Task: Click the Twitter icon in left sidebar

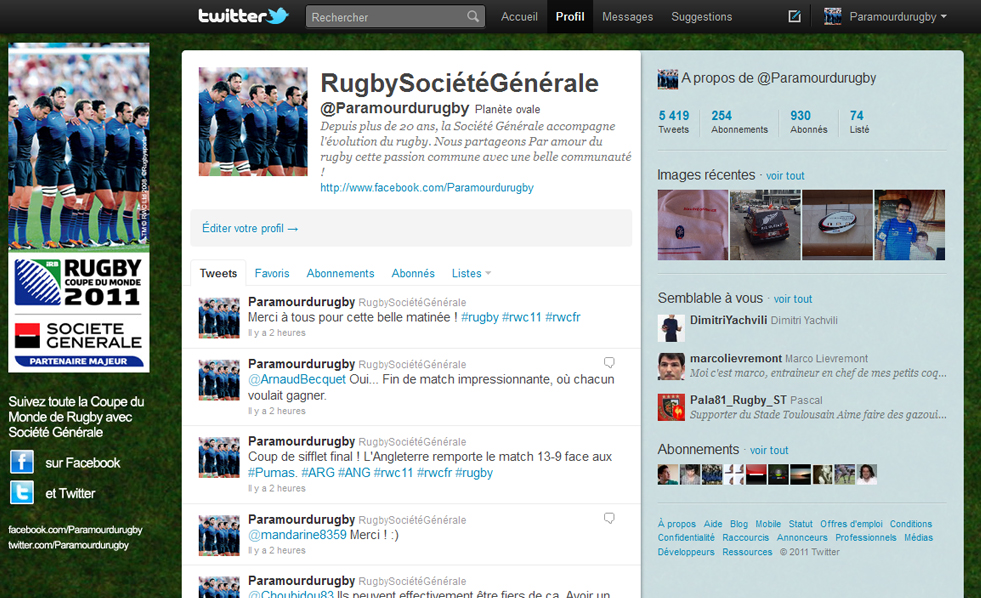Action: 22,492
